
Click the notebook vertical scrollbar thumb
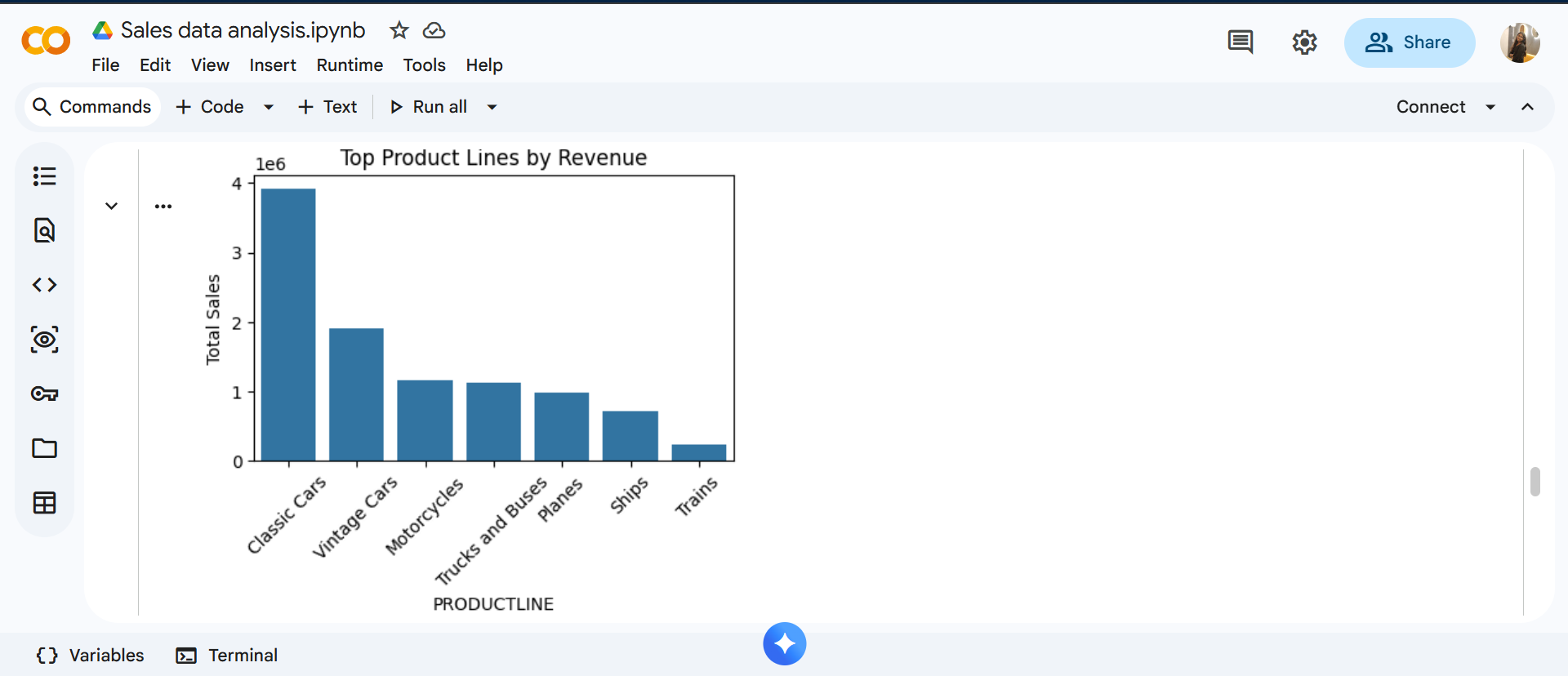click(1535, 482)
